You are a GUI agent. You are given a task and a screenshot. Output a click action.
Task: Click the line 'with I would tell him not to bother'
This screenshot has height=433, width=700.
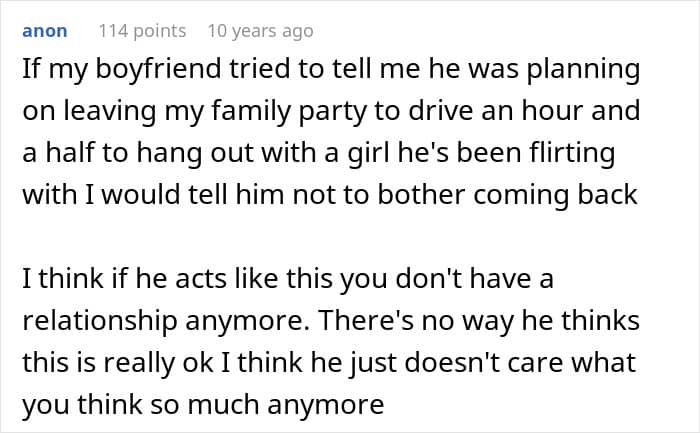click(x=330, y=194)
